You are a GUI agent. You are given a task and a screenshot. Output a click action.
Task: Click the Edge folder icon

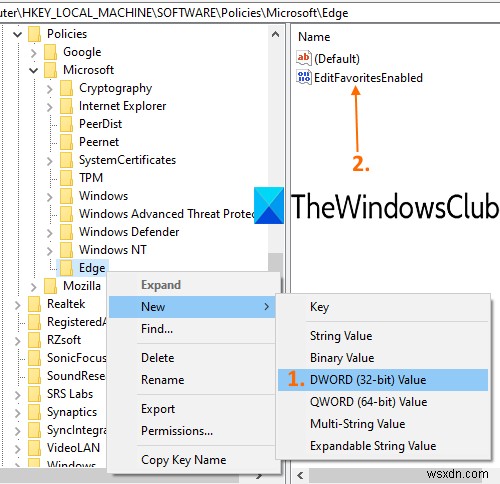pyautogui.click(x=66, y=268)
